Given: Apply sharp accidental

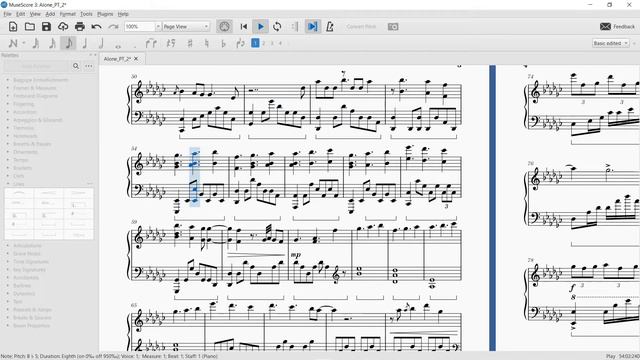Looking at the screenshot, I should [x=190, y=43].
